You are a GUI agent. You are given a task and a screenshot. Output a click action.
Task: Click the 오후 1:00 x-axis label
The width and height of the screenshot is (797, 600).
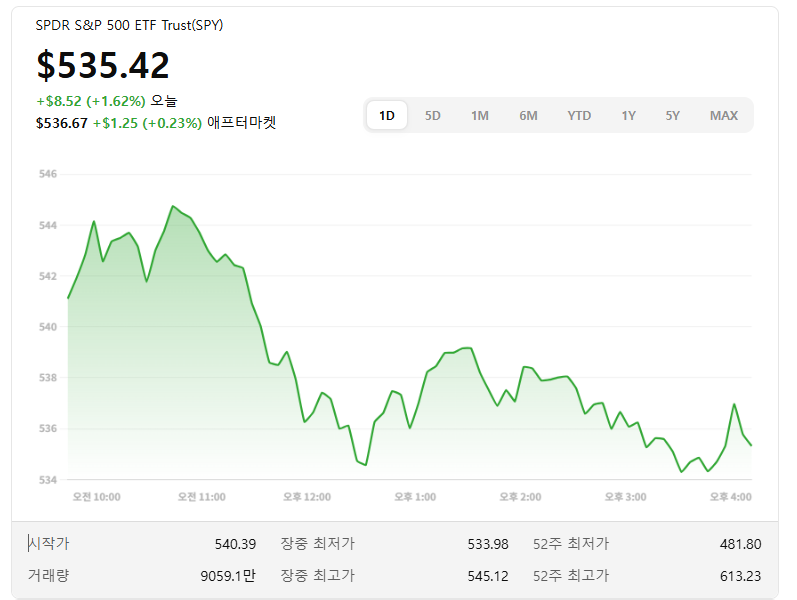tap(415, 497)
